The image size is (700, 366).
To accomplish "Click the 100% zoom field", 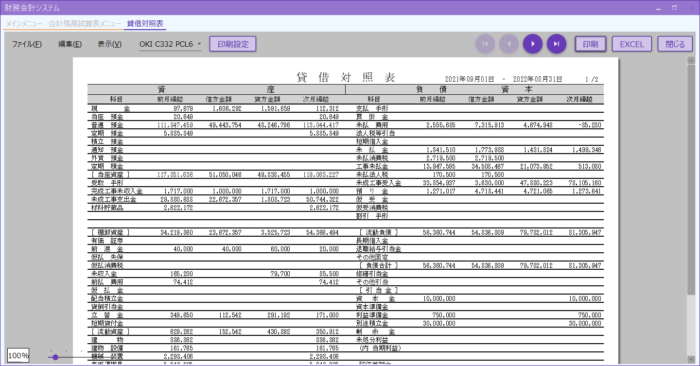I will [18, 356].
